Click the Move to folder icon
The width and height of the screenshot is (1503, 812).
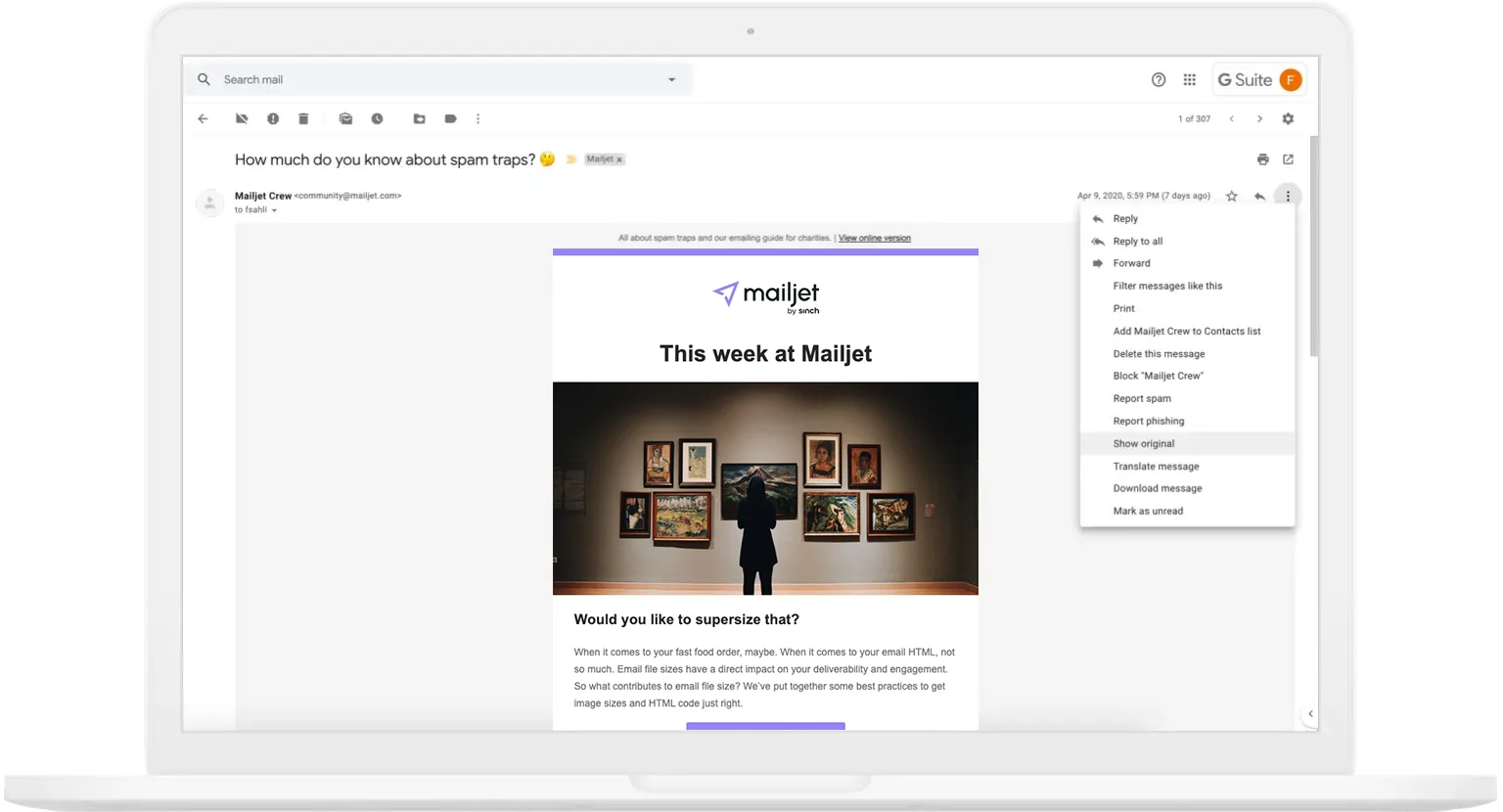pyautogui.click(x=419, y=118)
